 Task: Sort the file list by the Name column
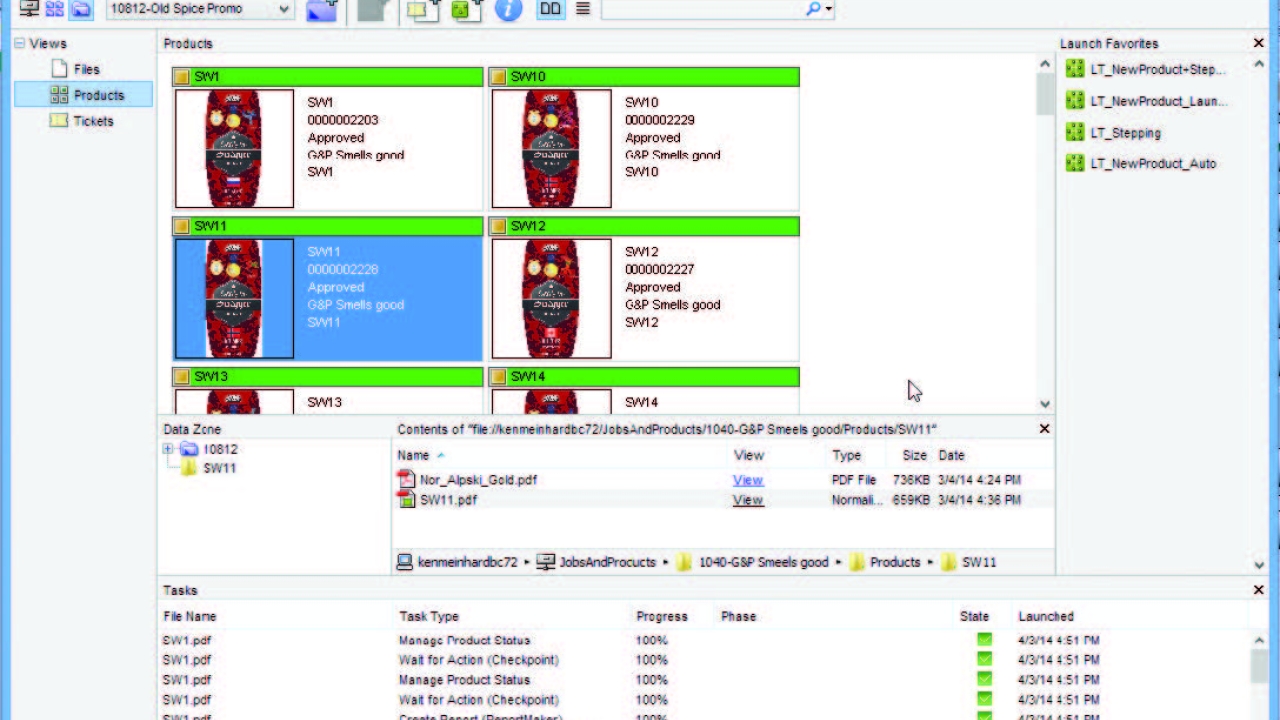[x=413, y=455]
